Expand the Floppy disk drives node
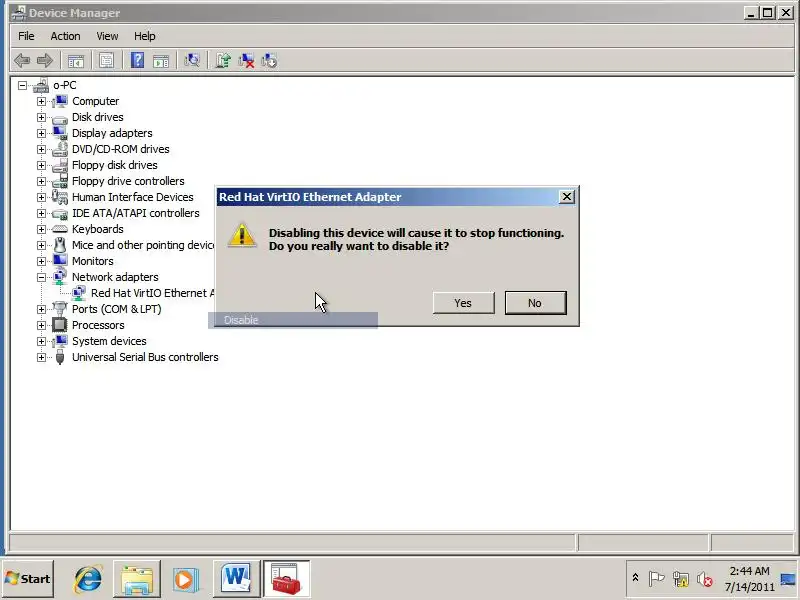The image size is (800, 600). tap(41, 165)
